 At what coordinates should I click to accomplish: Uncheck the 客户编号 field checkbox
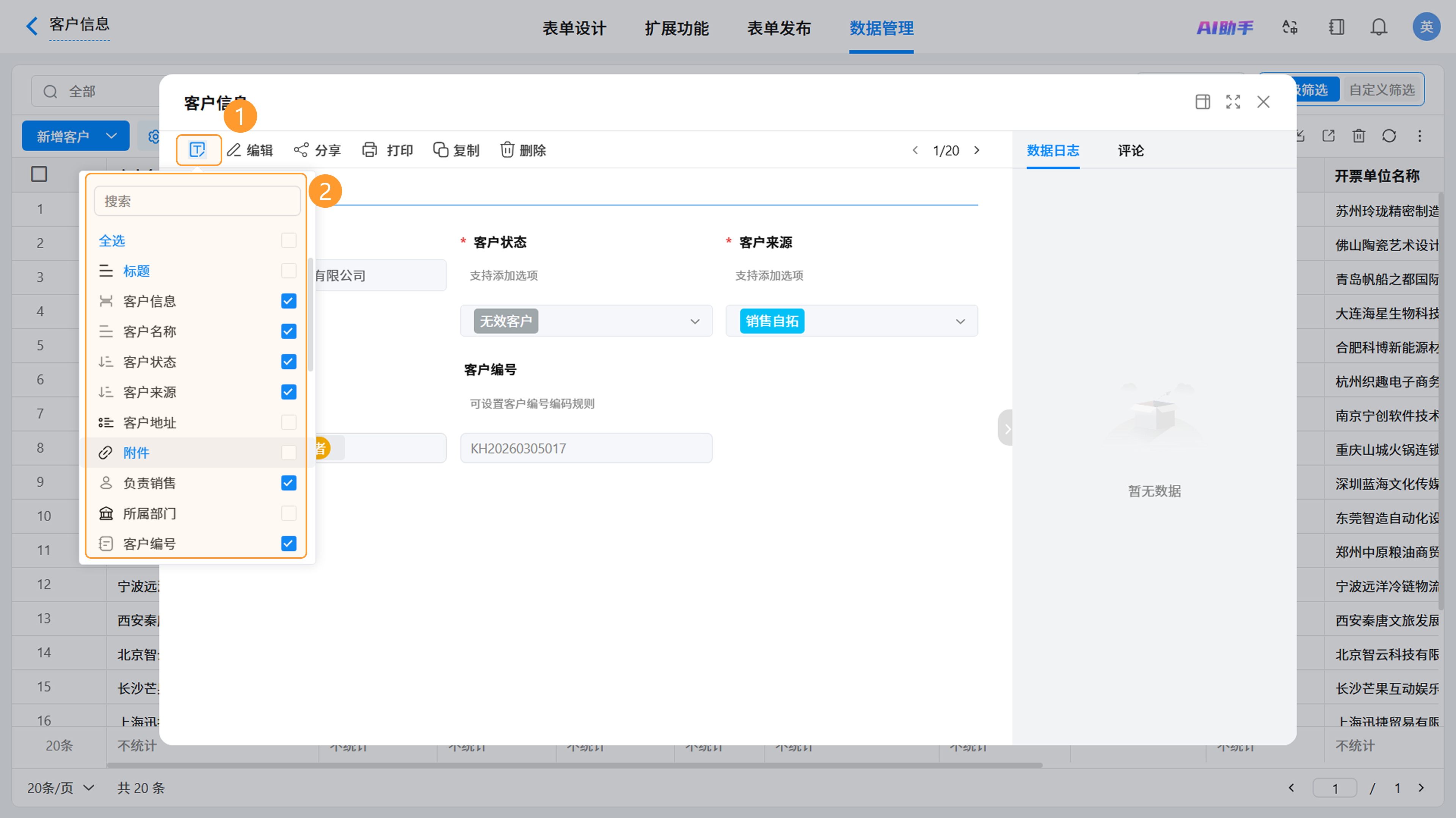(x=289, y=544)
